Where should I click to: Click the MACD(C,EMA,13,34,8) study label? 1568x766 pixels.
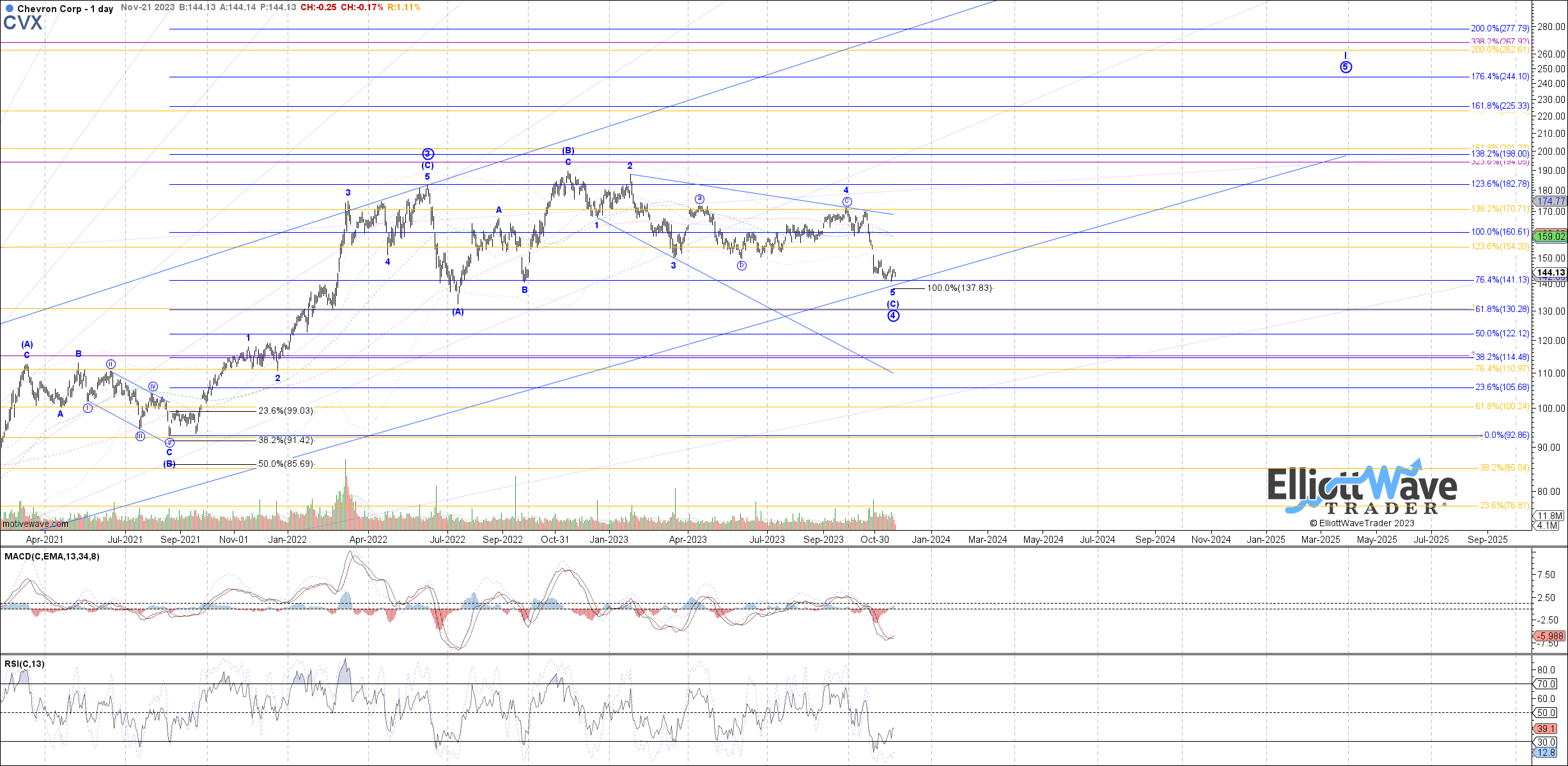52,556
